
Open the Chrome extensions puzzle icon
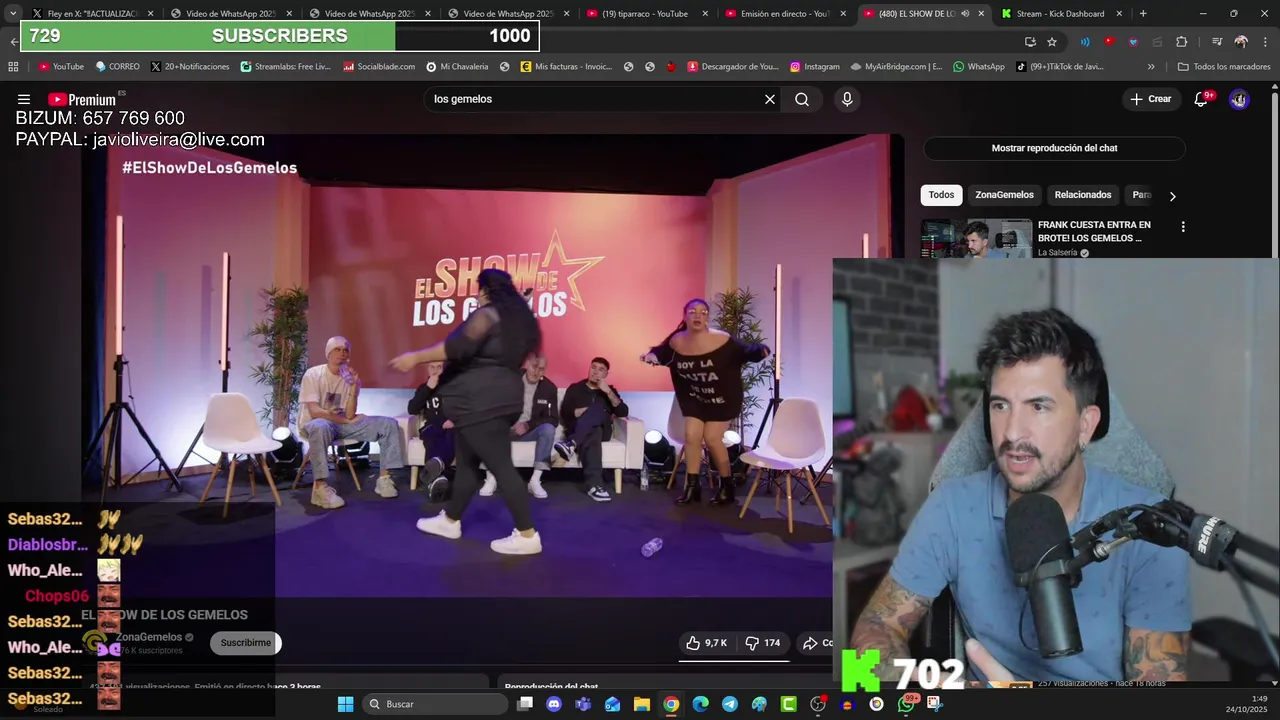pyautogui.click(x=1182, y=42)
